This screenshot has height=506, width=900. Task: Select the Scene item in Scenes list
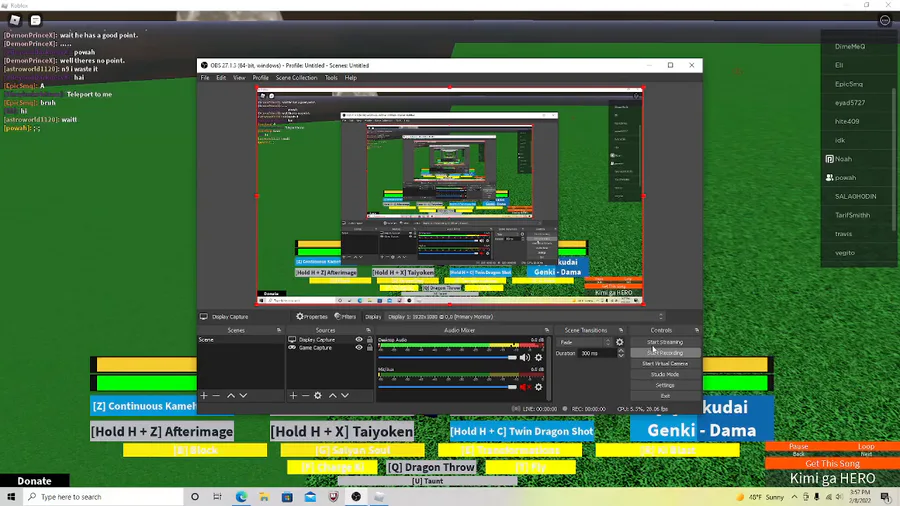240,340
